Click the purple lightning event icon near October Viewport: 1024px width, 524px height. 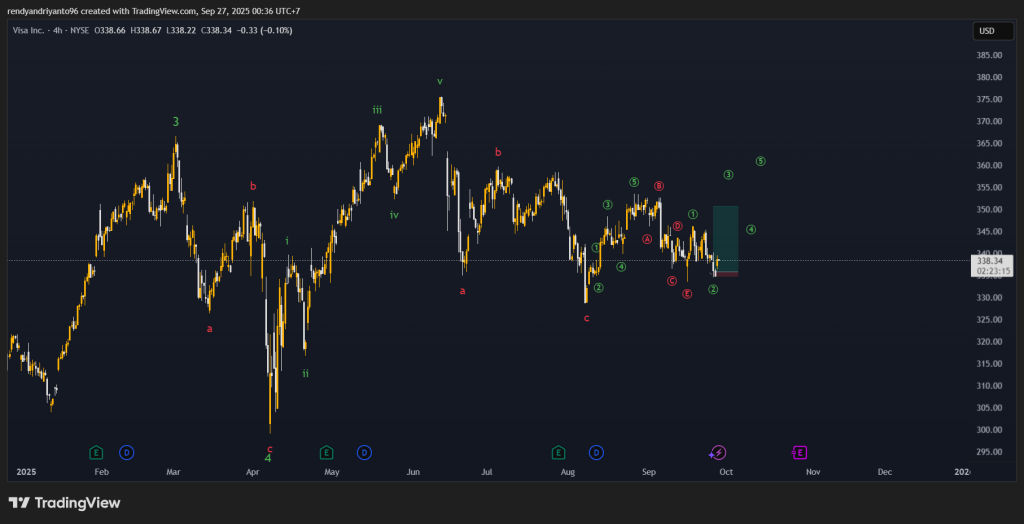coord(718,453)
